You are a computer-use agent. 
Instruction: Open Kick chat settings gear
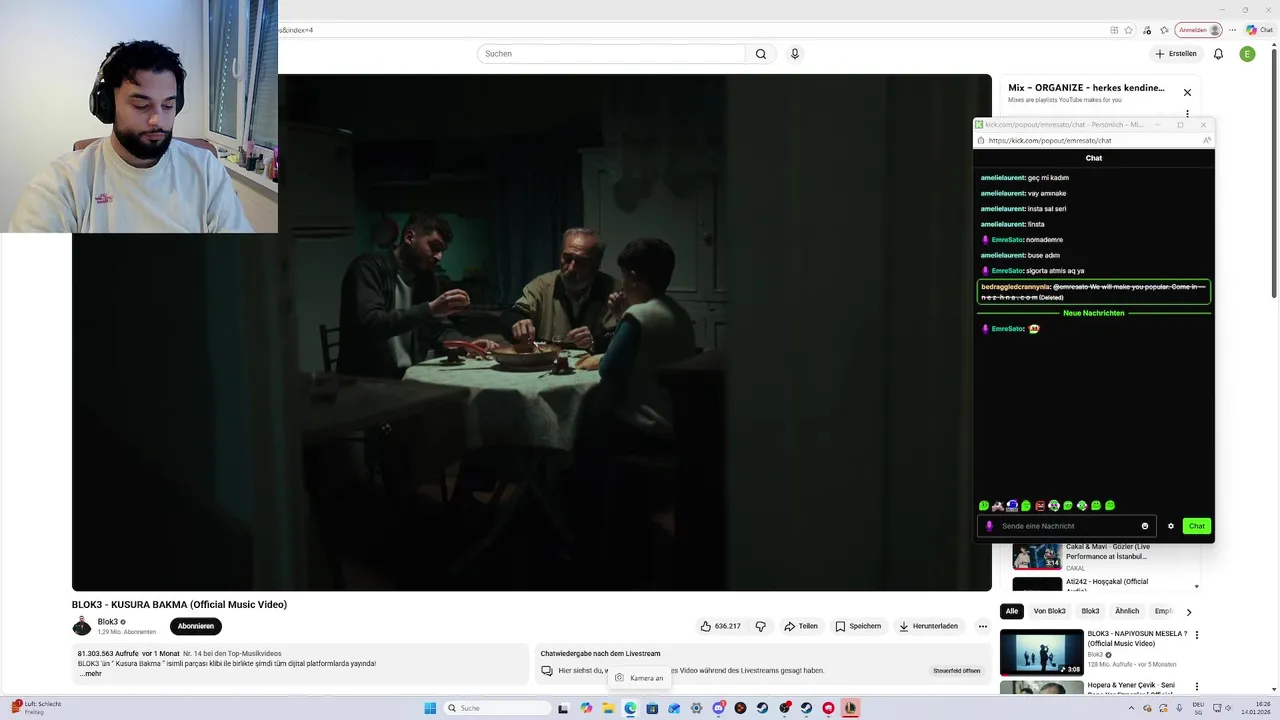click(x=1171, y=526)
